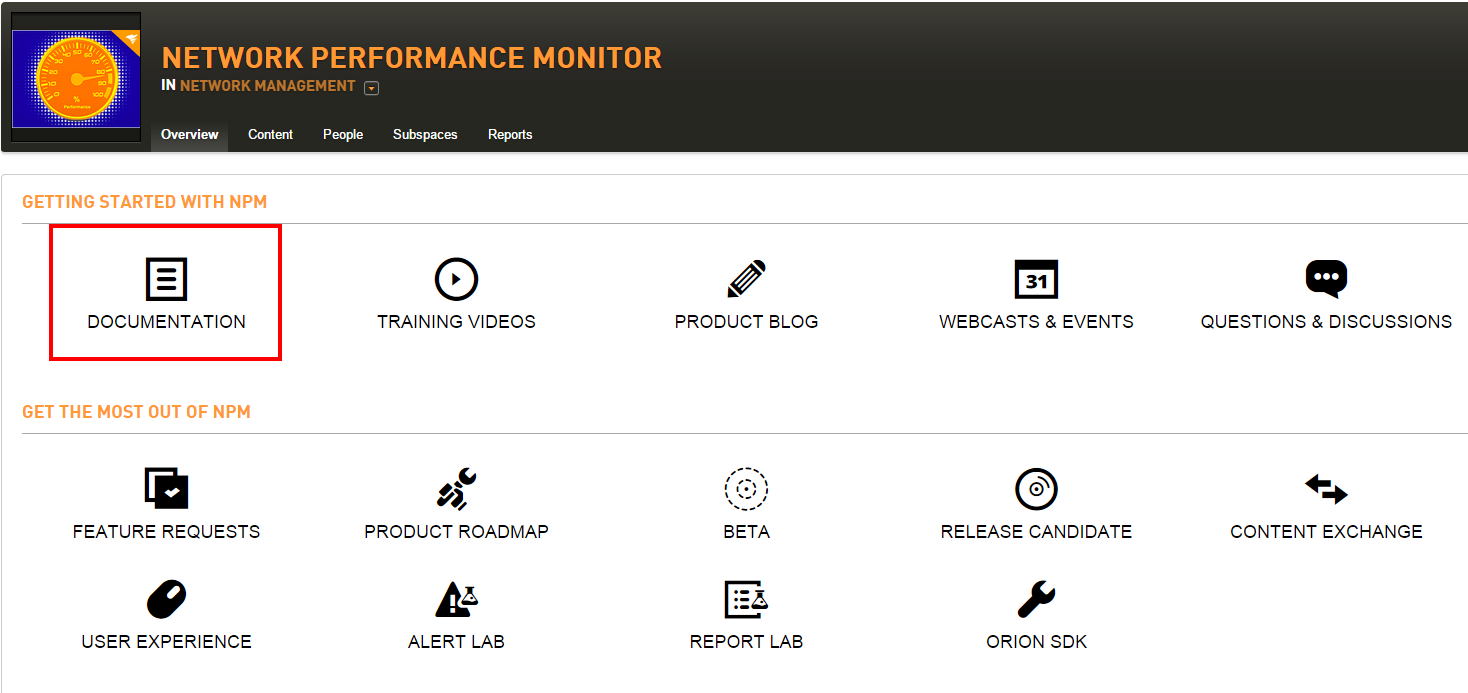The width and height of the screenshot is (1468, 693).
Task: Open Product Blog pencil icon
Action: pyautogui.click(x=746, y=279)
